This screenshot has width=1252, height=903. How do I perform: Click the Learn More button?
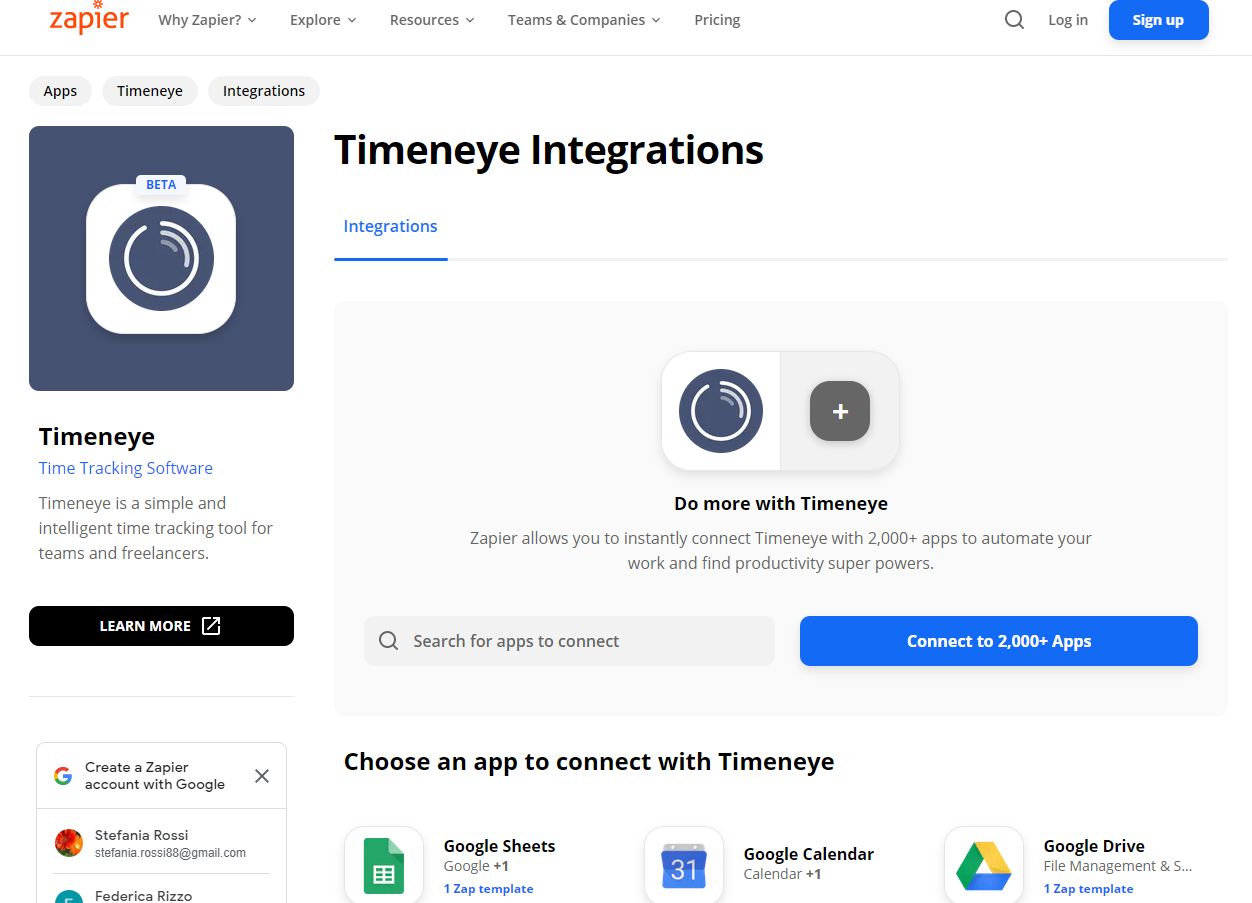[161, 626]
